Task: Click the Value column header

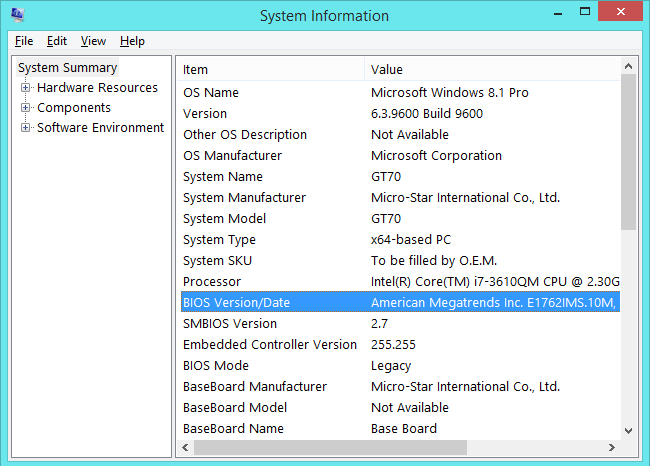Action: [x=492, y=69]
